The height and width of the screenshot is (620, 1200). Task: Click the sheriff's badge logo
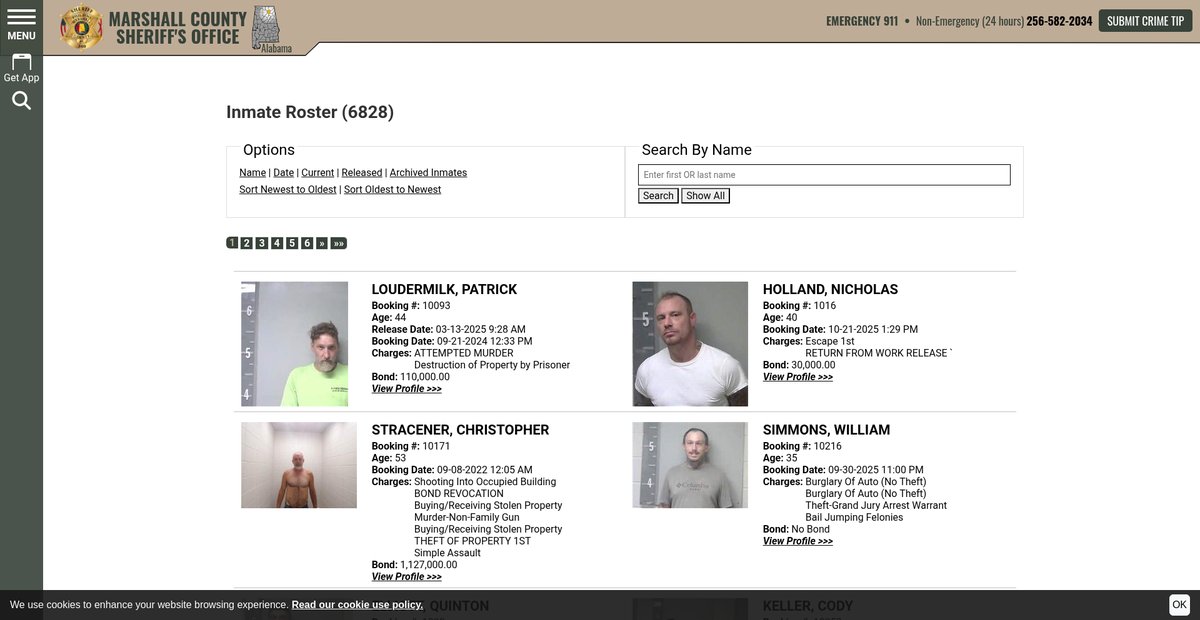click(x=81, y=27)
